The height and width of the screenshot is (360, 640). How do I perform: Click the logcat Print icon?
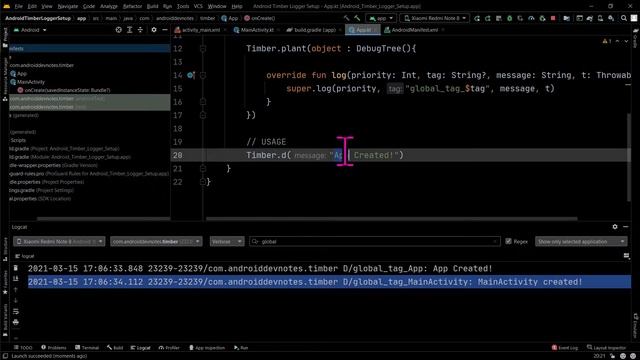[16, 322]
